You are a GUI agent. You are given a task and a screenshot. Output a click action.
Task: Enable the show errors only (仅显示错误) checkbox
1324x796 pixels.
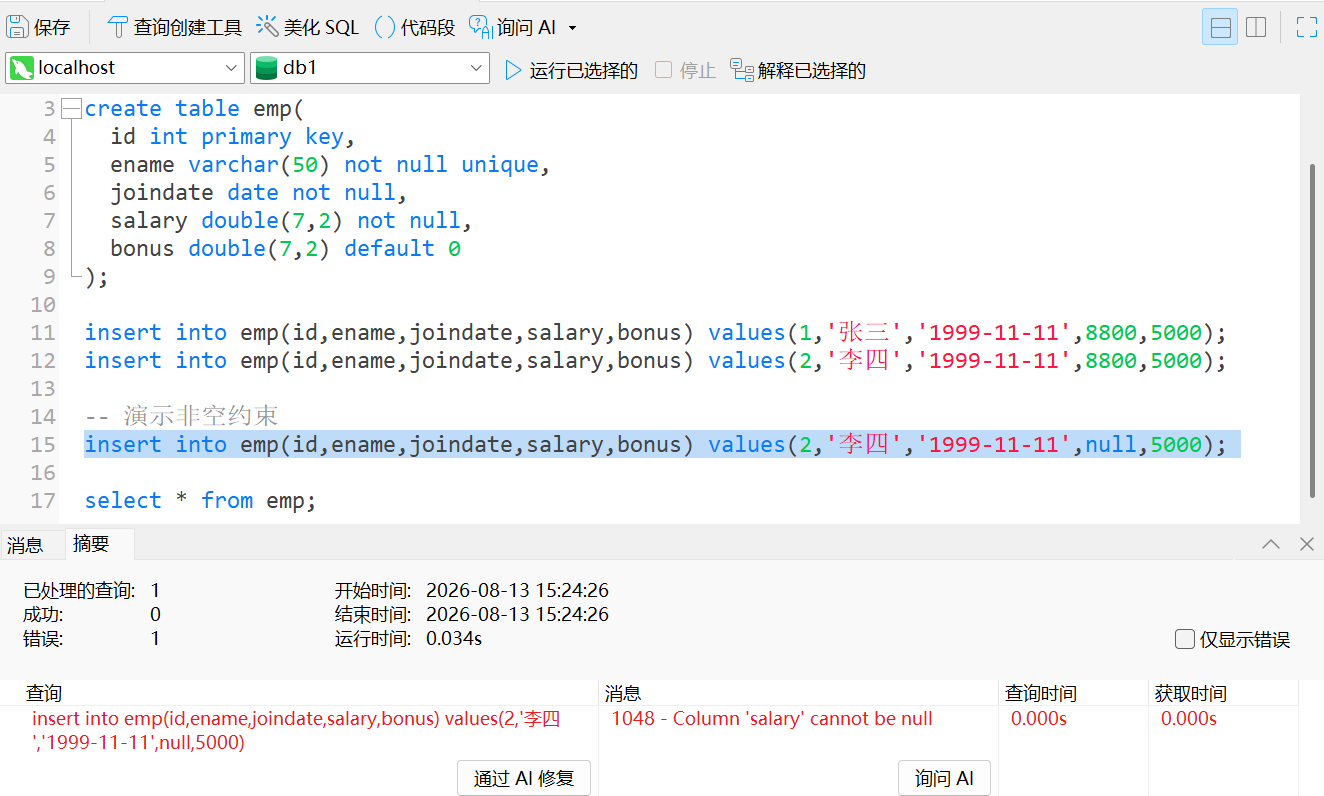pyautogui.click(x=1185, y=639)
